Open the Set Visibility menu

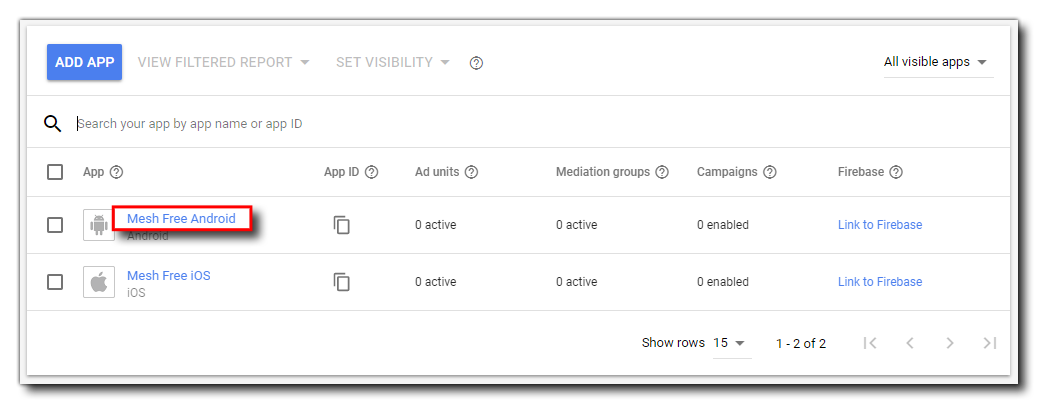tap(392, 62)
